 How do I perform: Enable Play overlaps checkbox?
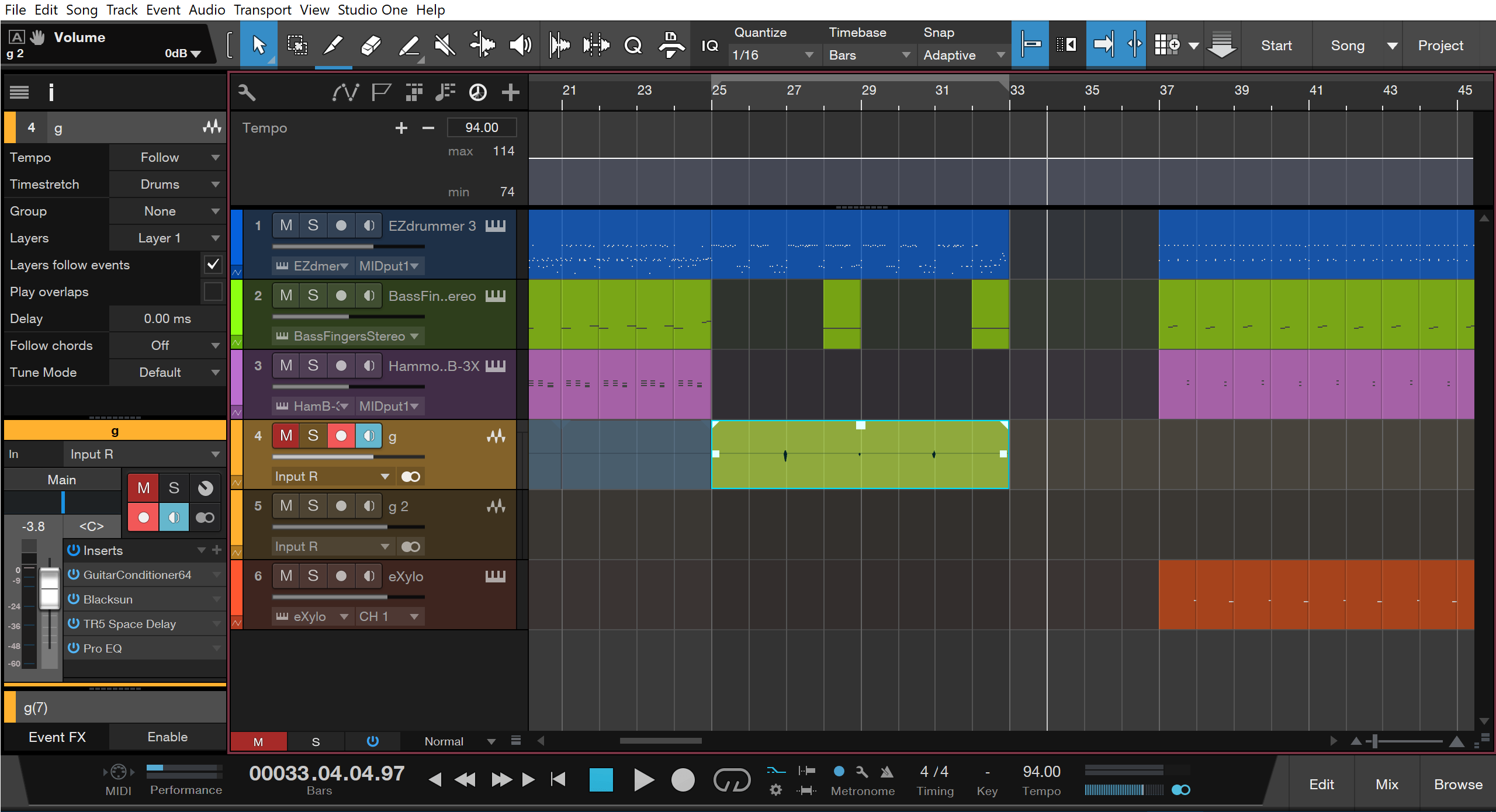[x=213, y=292]
